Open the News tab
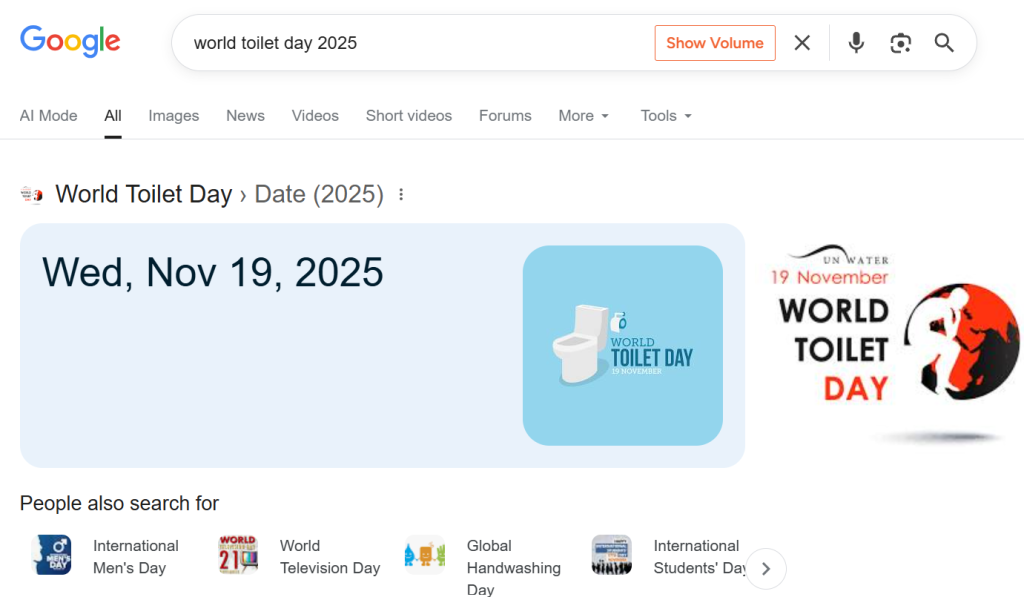This screenshot has width=1024, height=597. (x=246, y=116)
